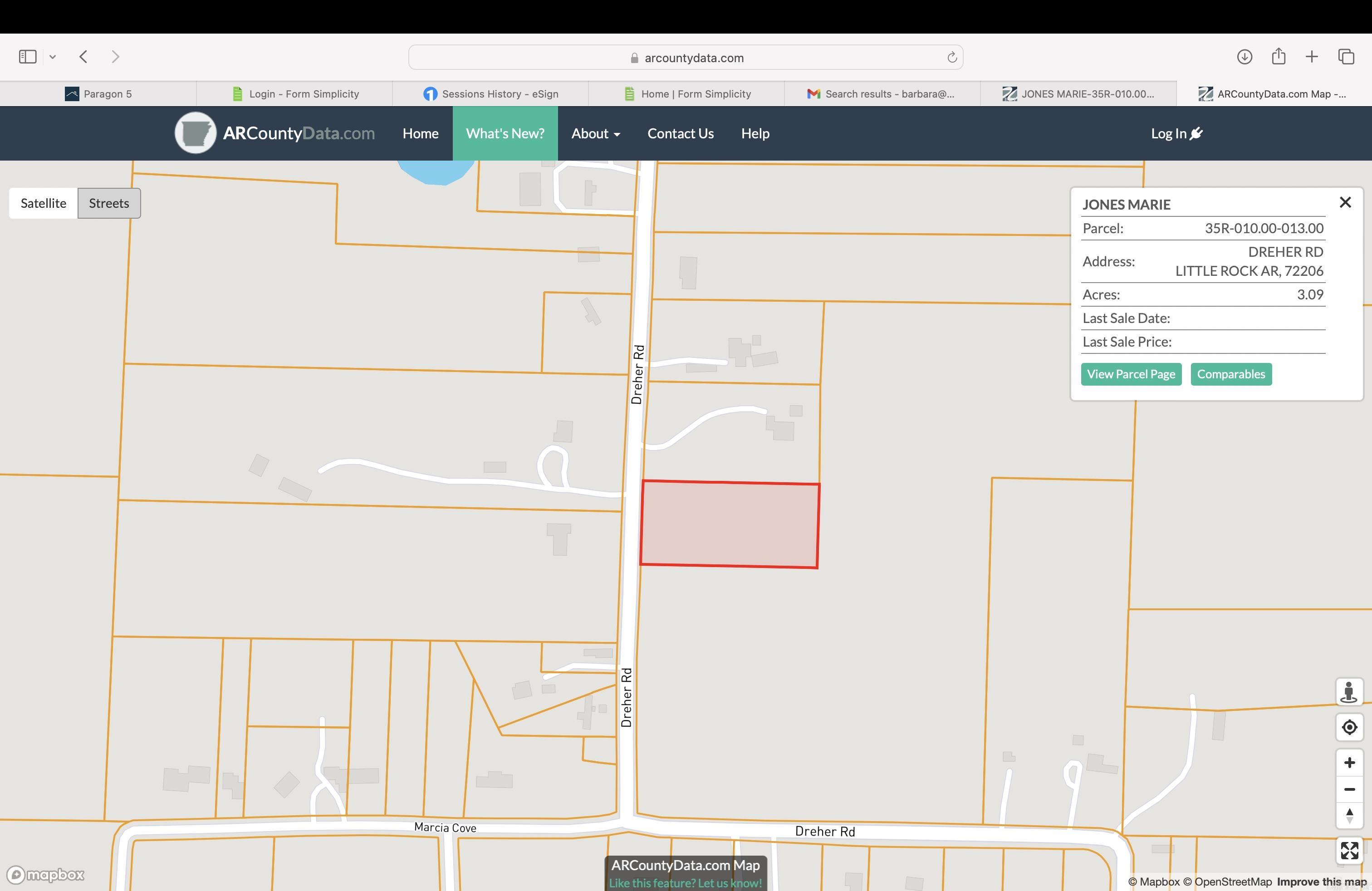Switch to JONES MARIE-35R-010.00 tab

click(1078, 94)
